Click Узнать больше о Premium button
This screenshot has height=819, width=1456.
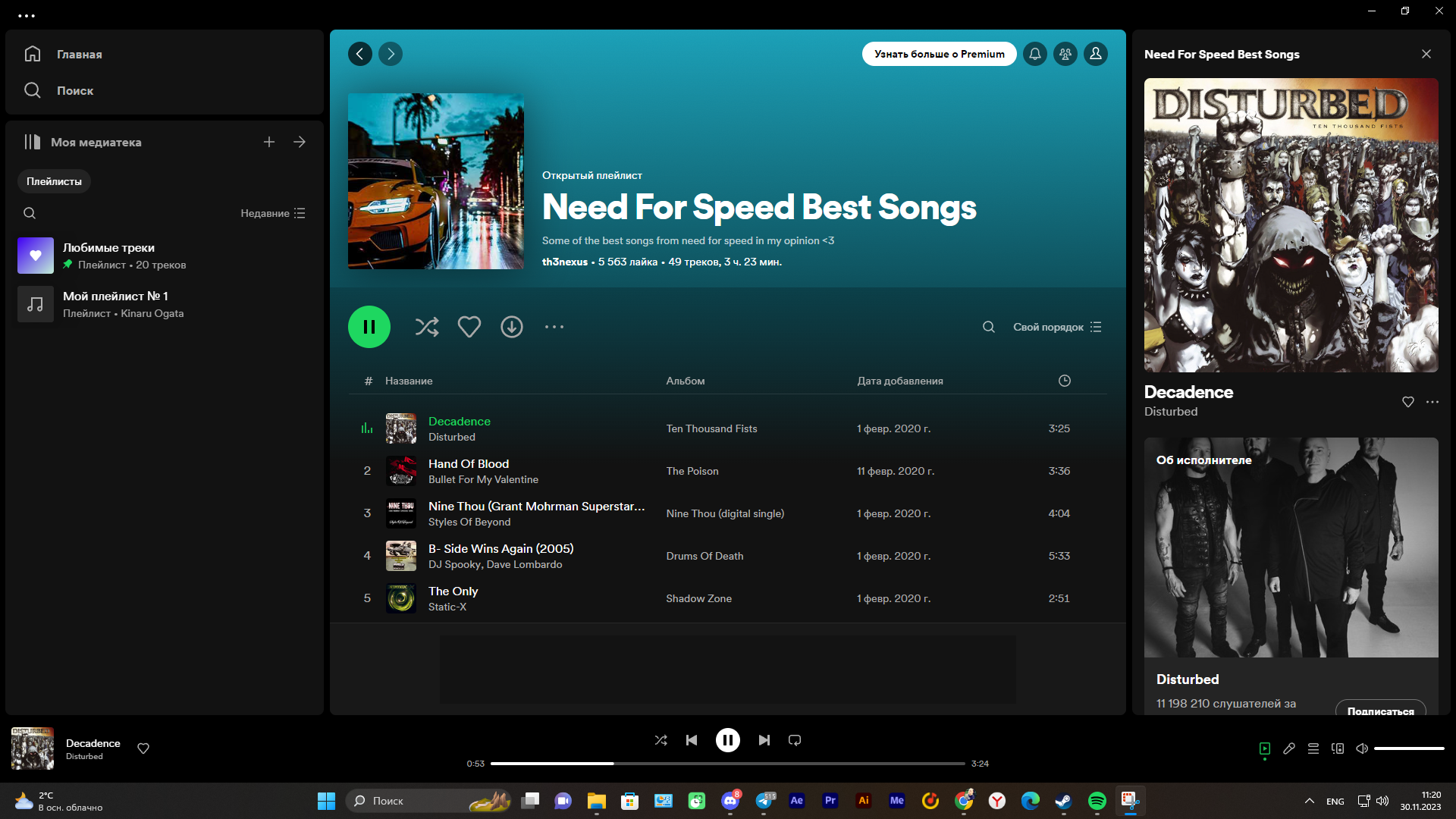pos(939,54)
